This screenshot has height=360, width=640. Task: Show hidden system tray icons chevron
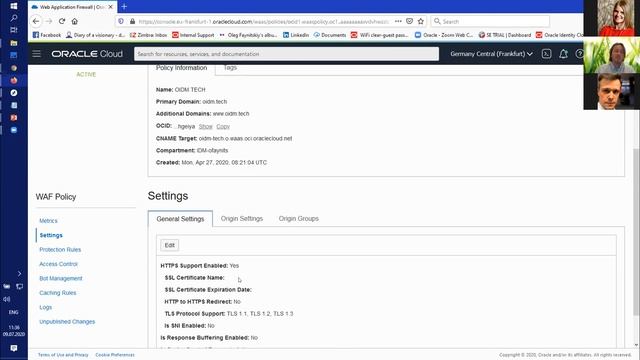(x=19, y=273)
